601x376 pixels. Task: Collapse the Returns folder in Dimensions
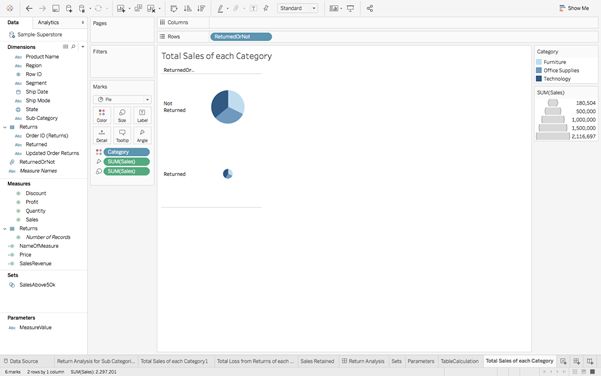click(x=5, y=127)
